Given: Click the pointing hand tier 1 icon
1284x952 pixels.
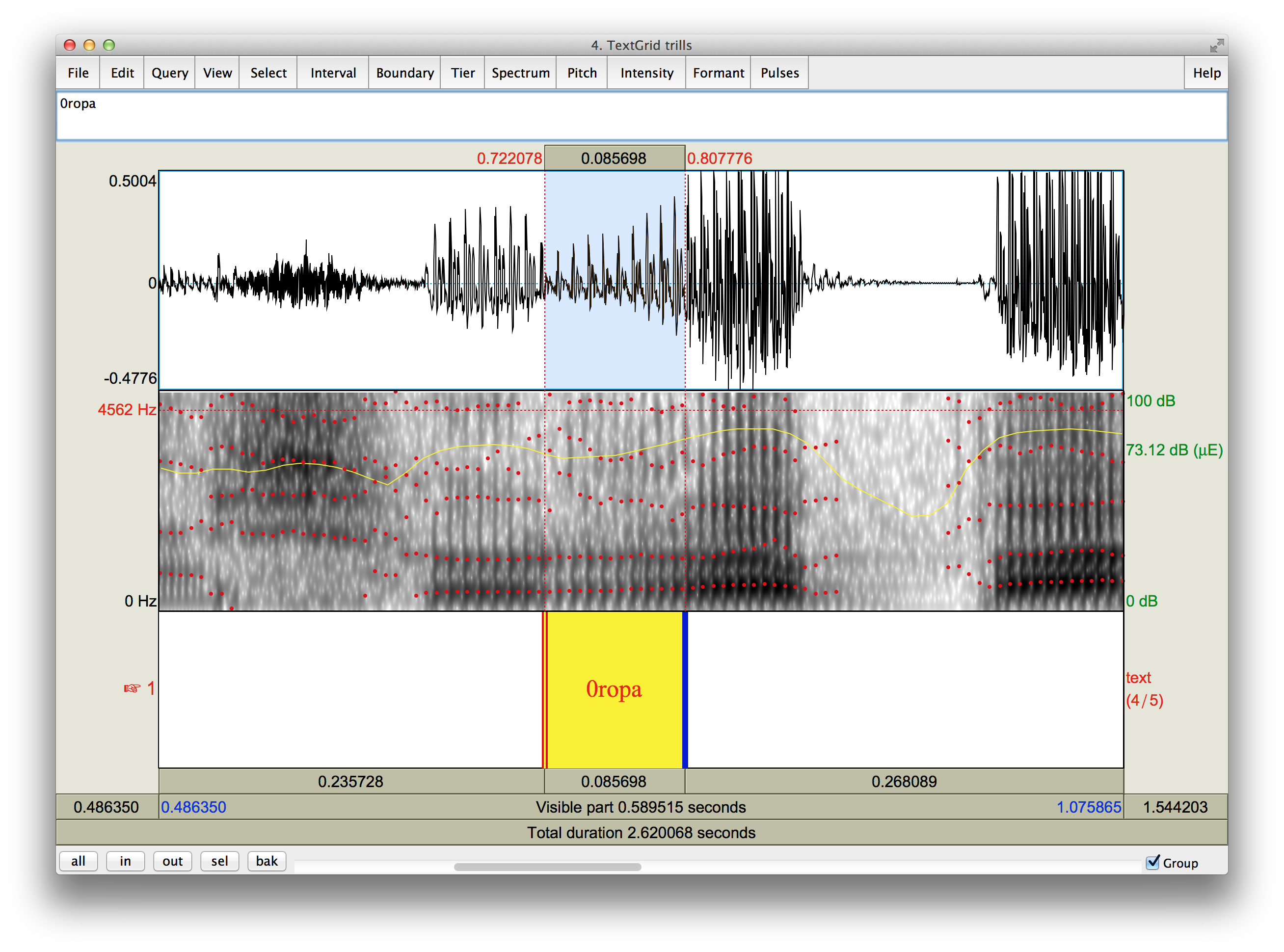Looking at the screenshot, I should [x=132, y=688].
